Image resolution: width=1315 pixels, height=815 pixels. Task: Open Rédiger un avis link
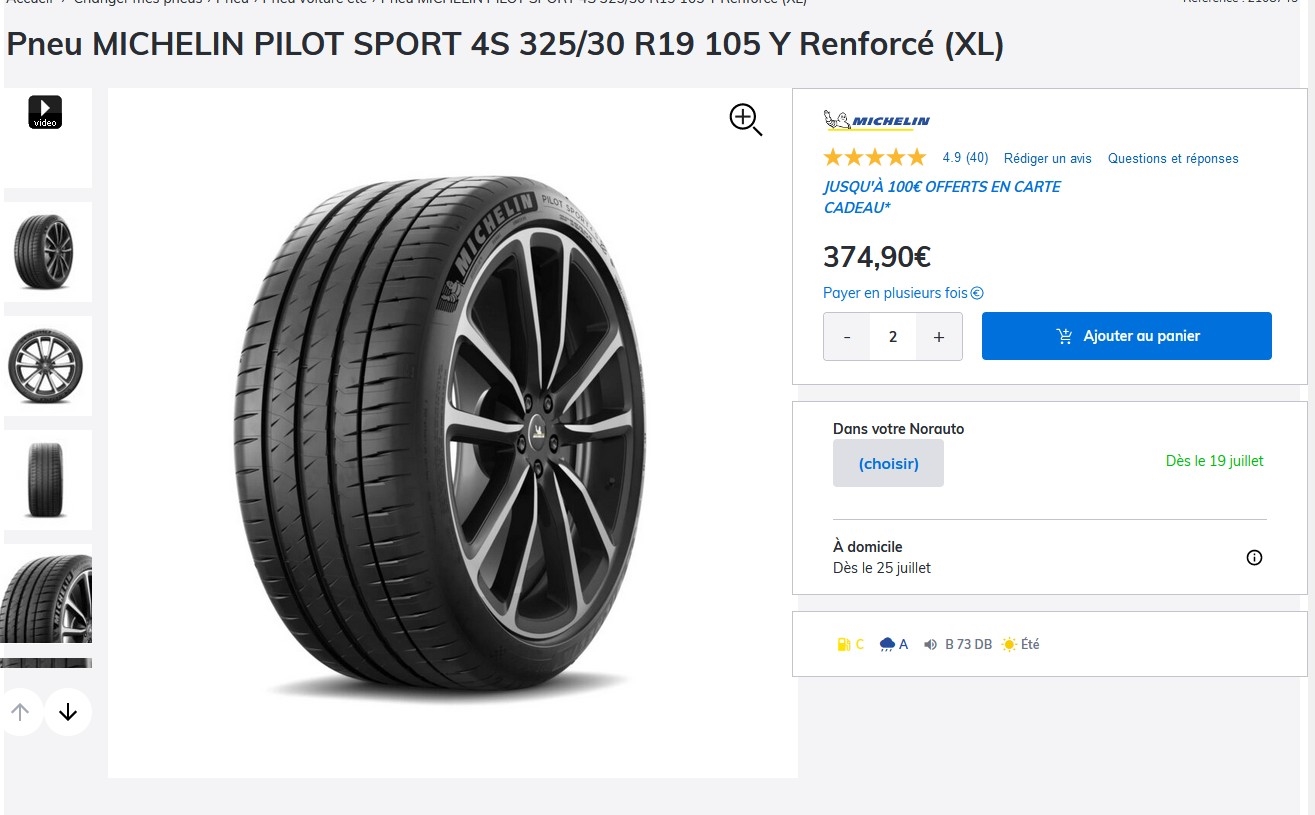pos(1047,158)
